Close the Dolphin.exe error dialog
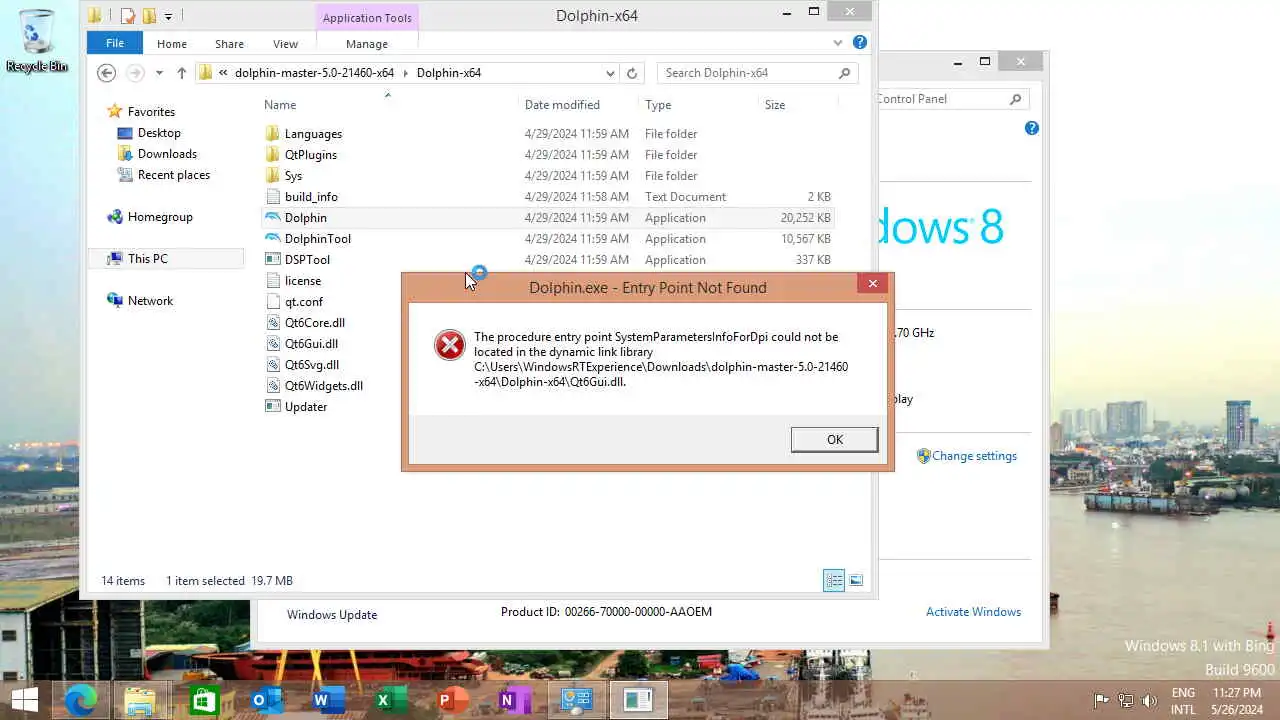The width and height of the screenshot is (1280, 720). click(x=873, y=284)
